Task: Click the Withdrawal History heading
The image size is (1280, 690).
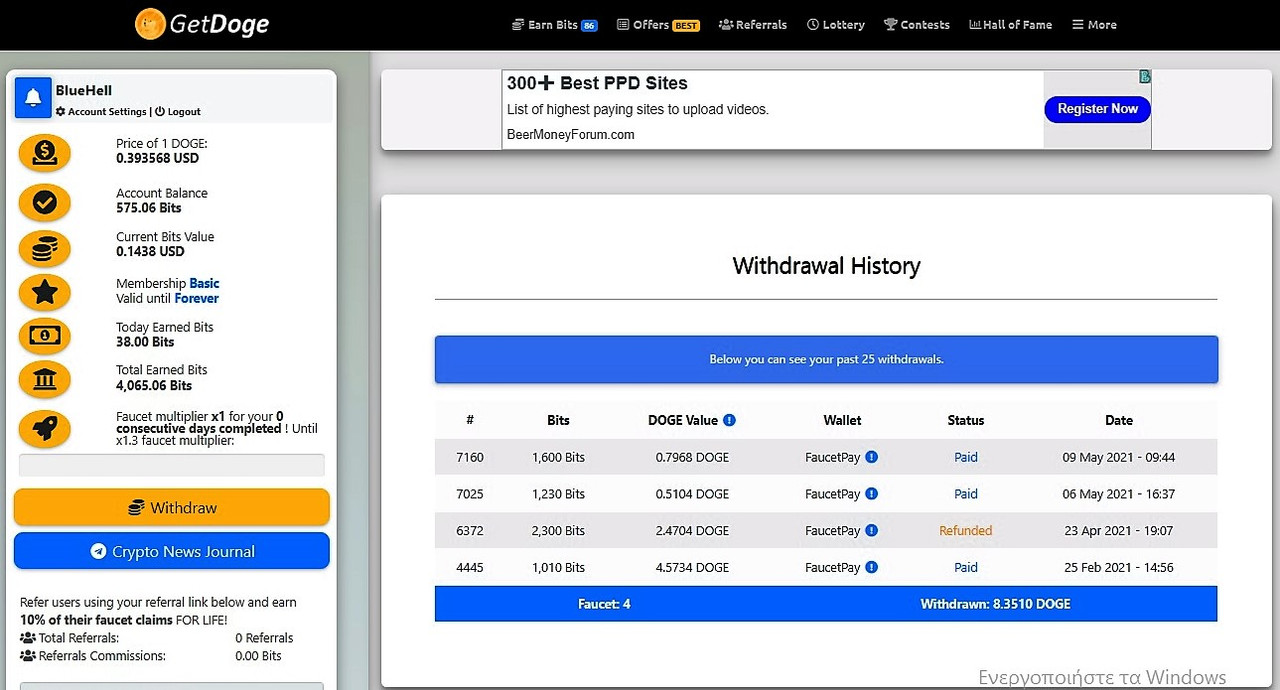Action: point(826,266)
